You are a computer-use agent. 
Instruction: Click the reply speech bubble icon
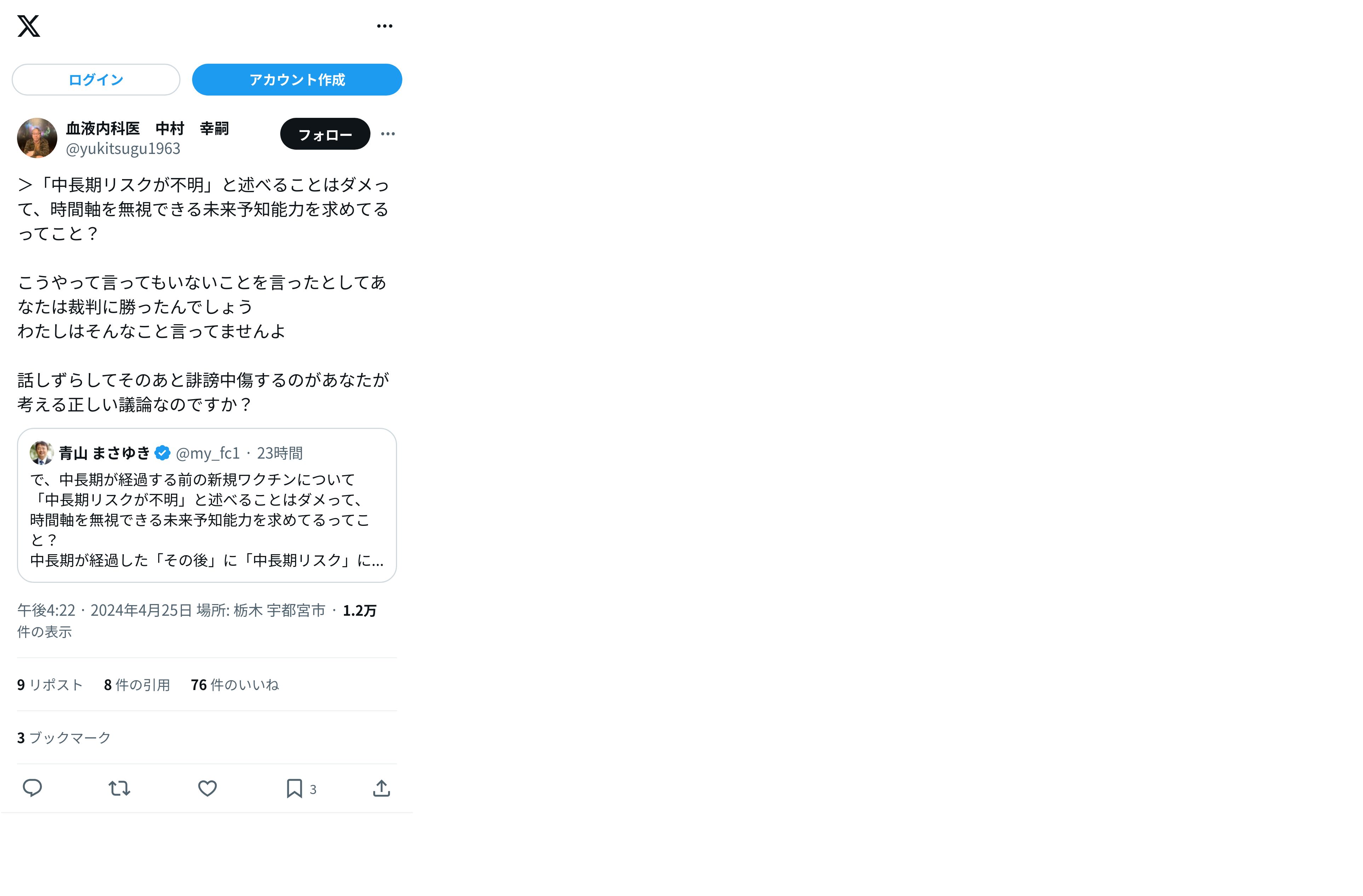point(32,788)
